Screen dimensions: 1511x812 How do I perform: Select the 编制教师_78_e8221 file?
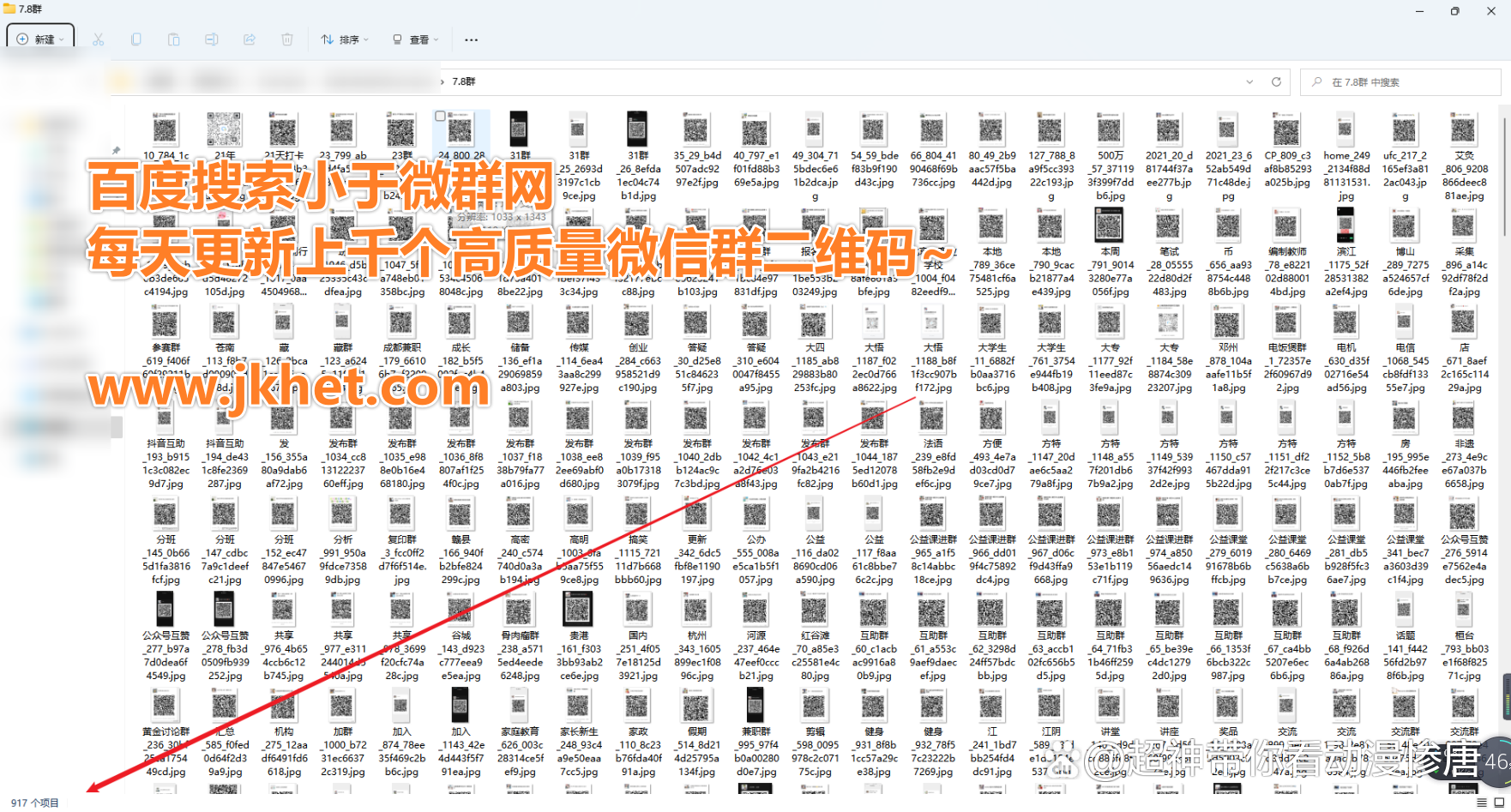1287,252
